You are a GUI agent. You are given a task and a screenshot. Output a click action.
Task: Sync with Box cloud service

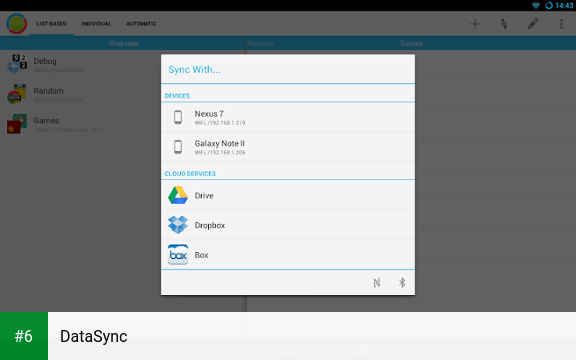(288, 255)
